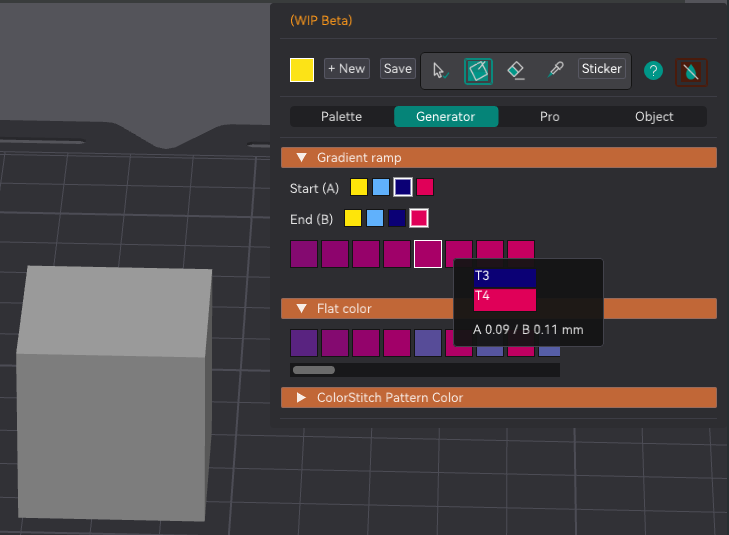Switch to the Pro tab
This screenshot has width=729, height=535.
pyautogui.click(x=550, y=117)
